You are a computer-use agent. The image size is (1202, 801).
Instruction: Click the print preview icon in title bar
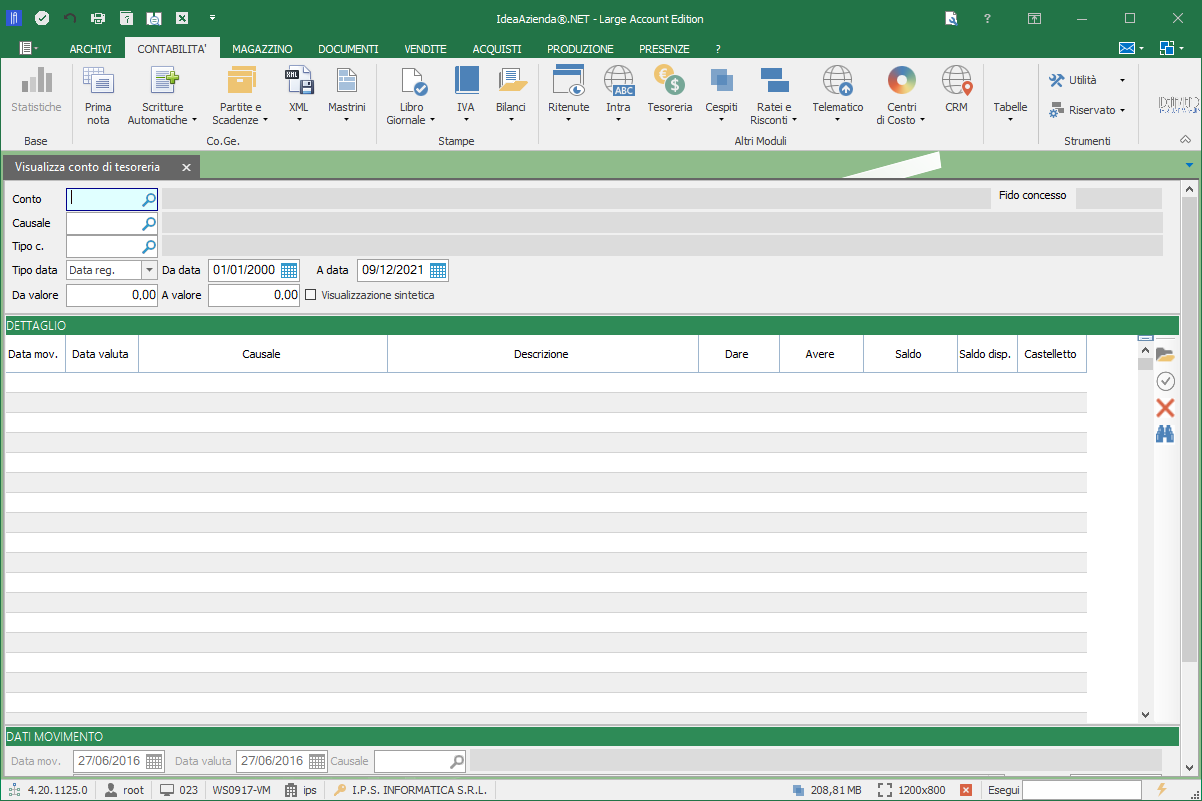(x=154, y=18)
